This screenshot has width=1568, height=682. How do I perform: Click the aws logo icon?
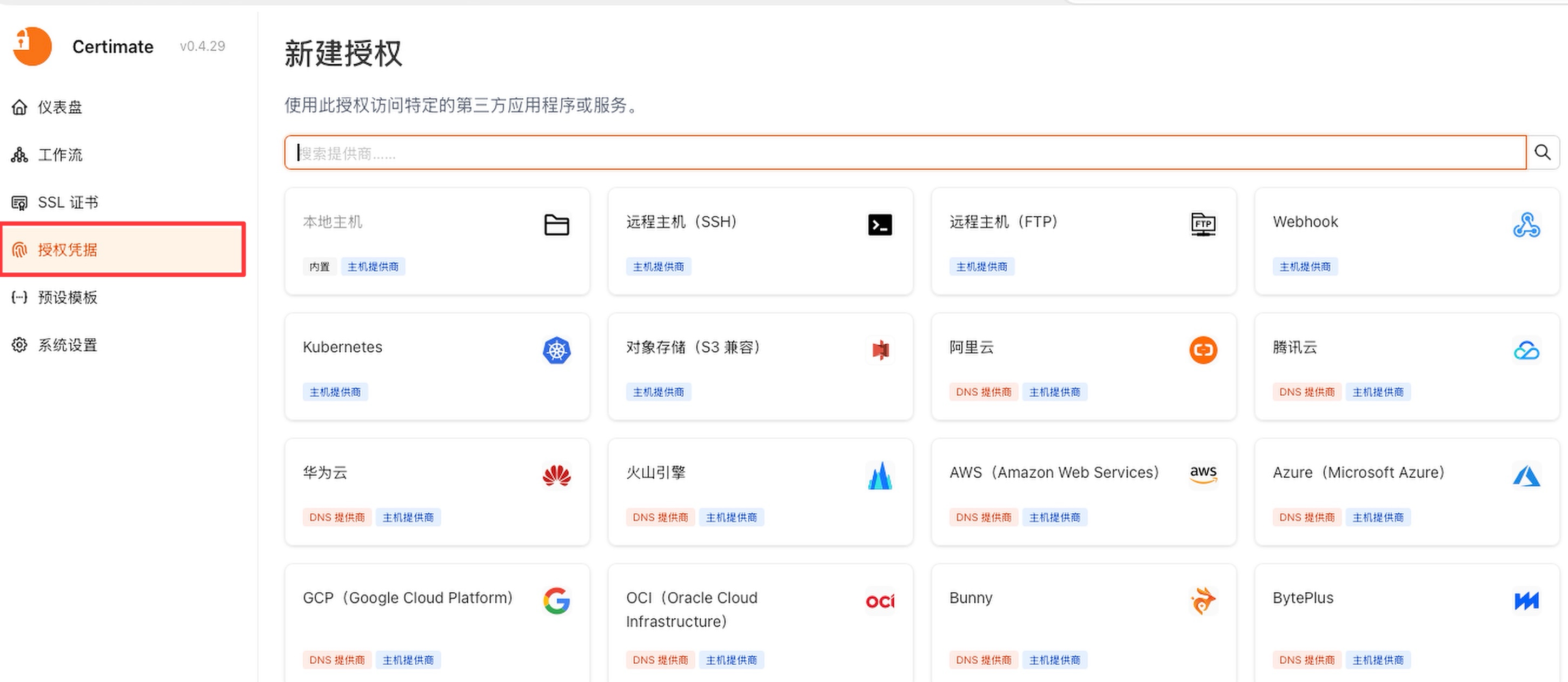click(x=1203, y=474)
